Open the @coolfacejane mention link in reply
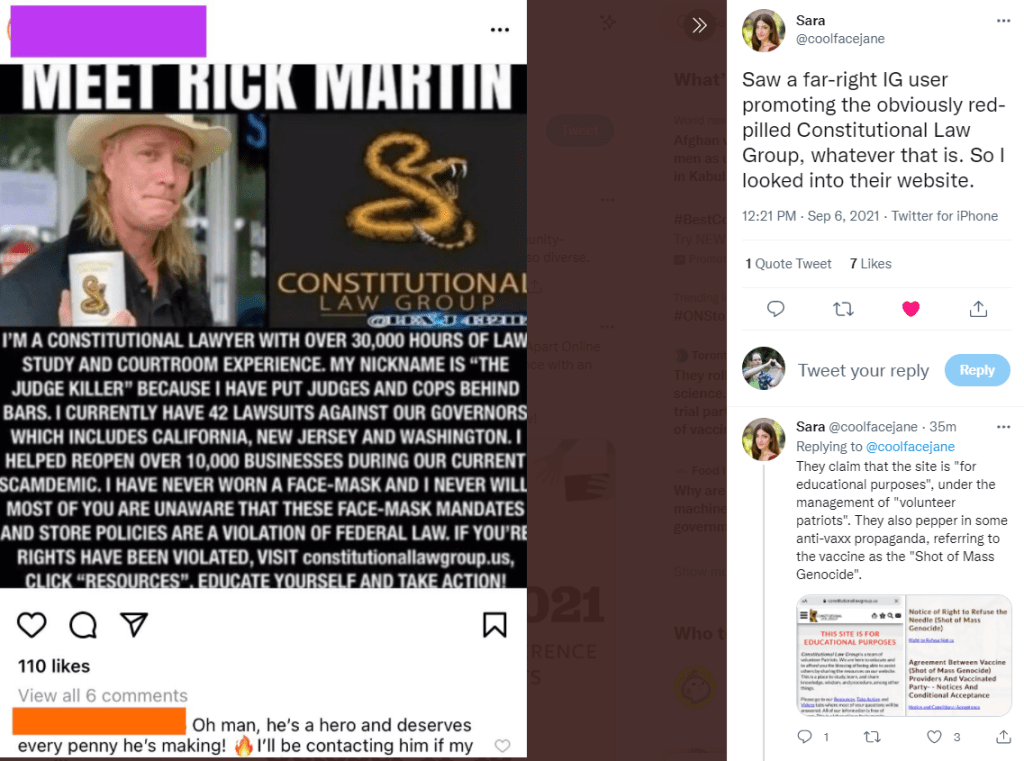Viewport: 1024px width, 761px height. coord(910,446)
